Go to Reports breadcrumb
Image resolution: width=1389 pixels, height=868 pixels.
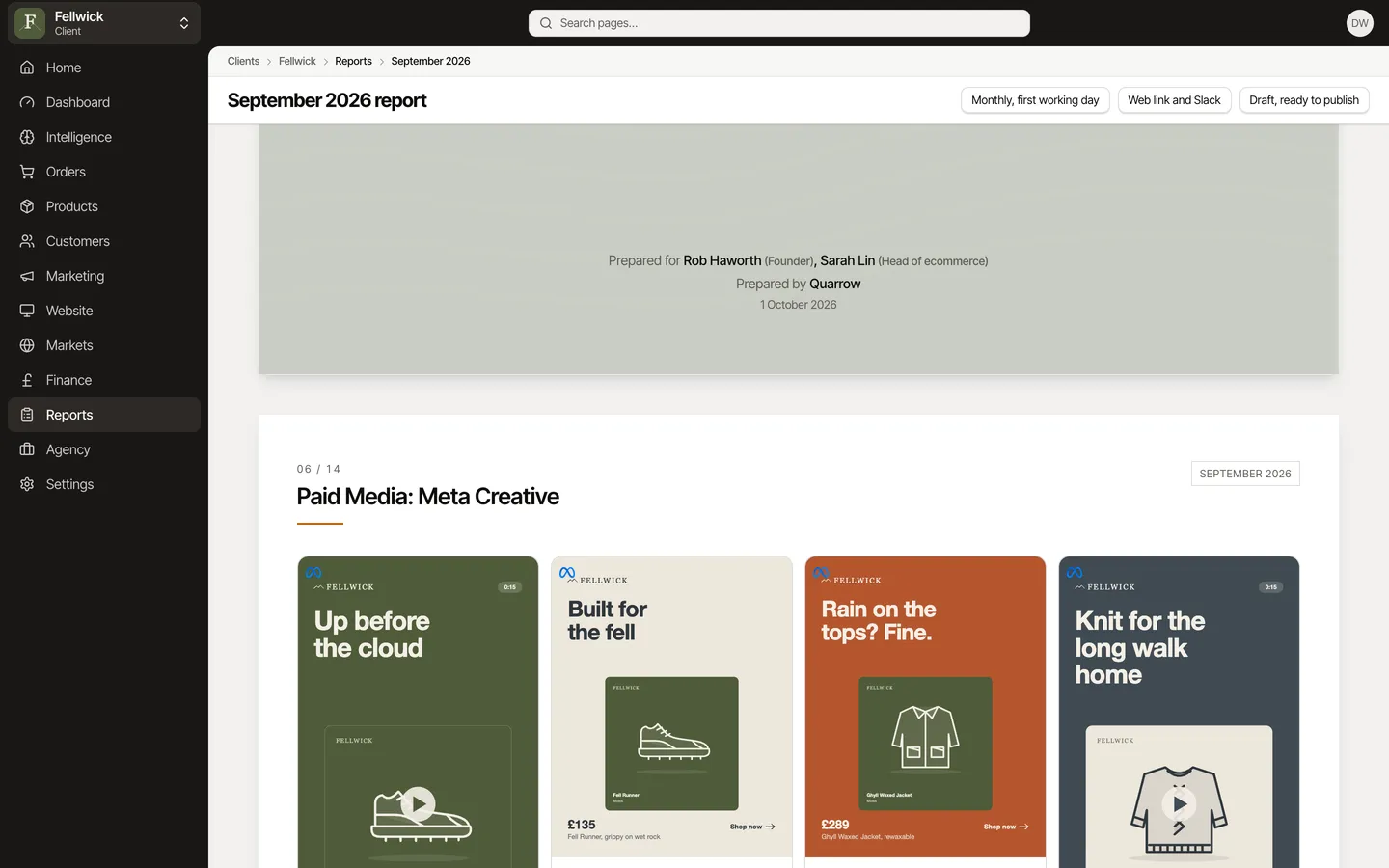(353, 61)
